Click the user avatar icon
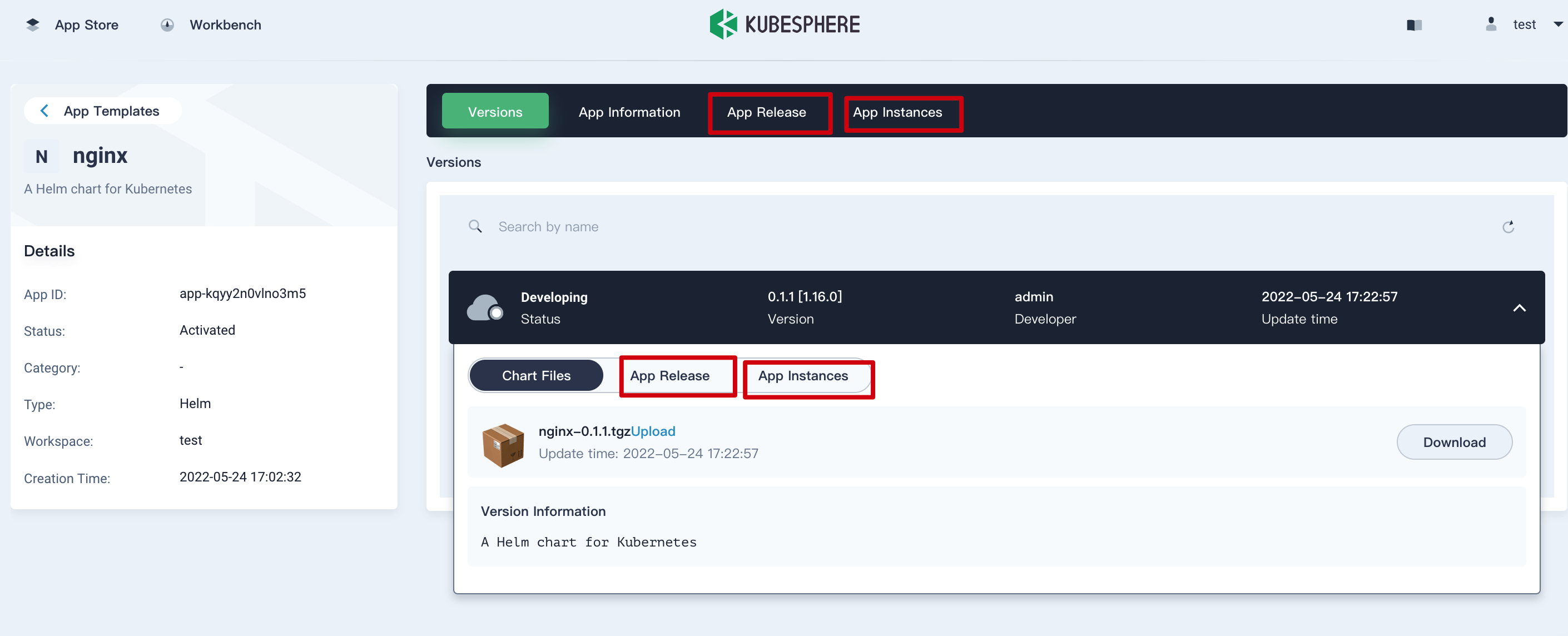This screenshot has height=636, width=1568. click(1490, 24)
